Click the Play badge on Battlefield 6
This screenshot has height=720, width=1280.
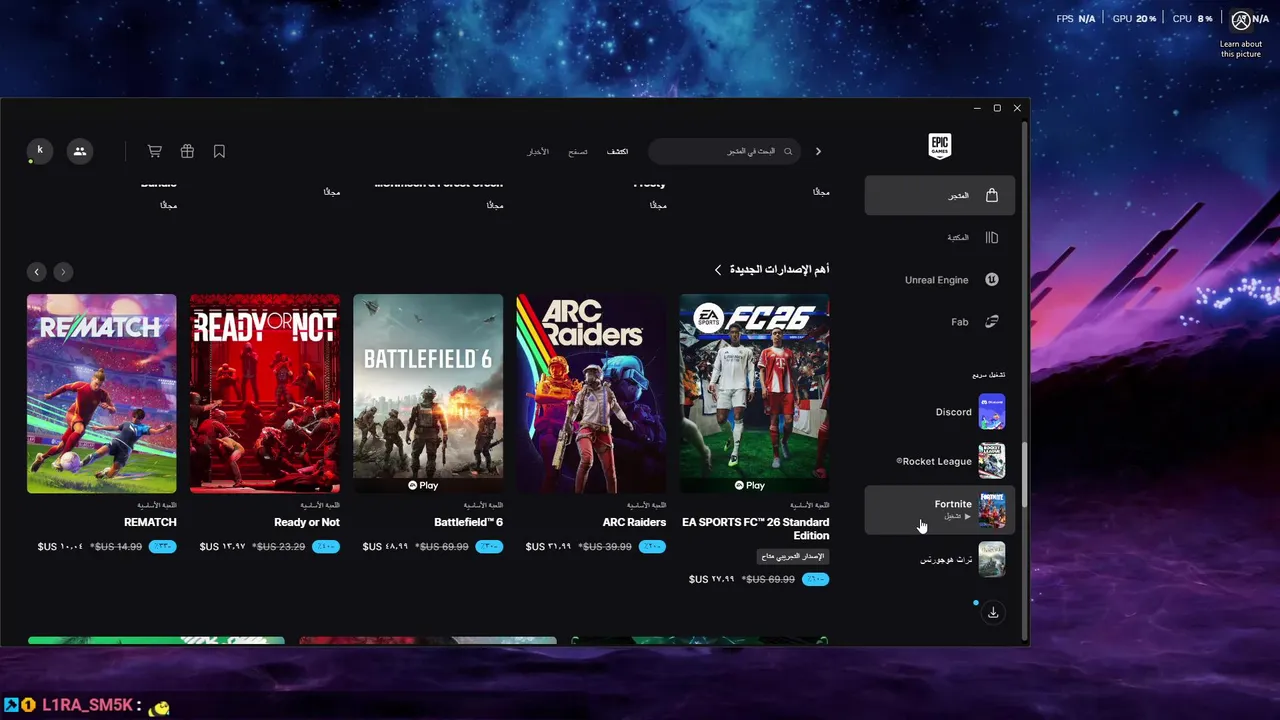click(x=423, y=485)
